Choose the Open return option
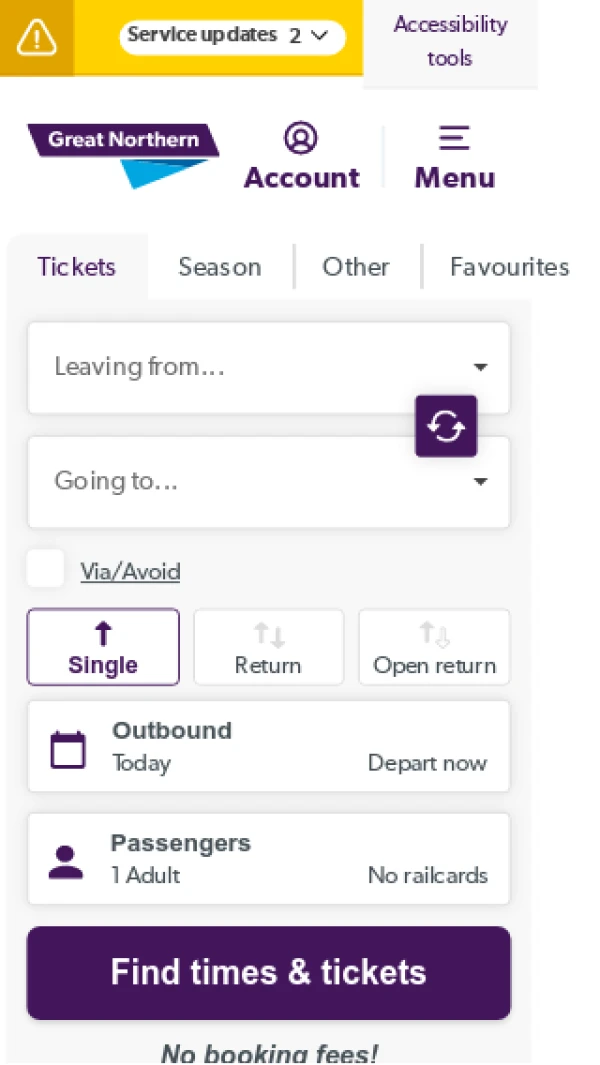Screen dimensions: 600x1065 click(x=434, y=647)
